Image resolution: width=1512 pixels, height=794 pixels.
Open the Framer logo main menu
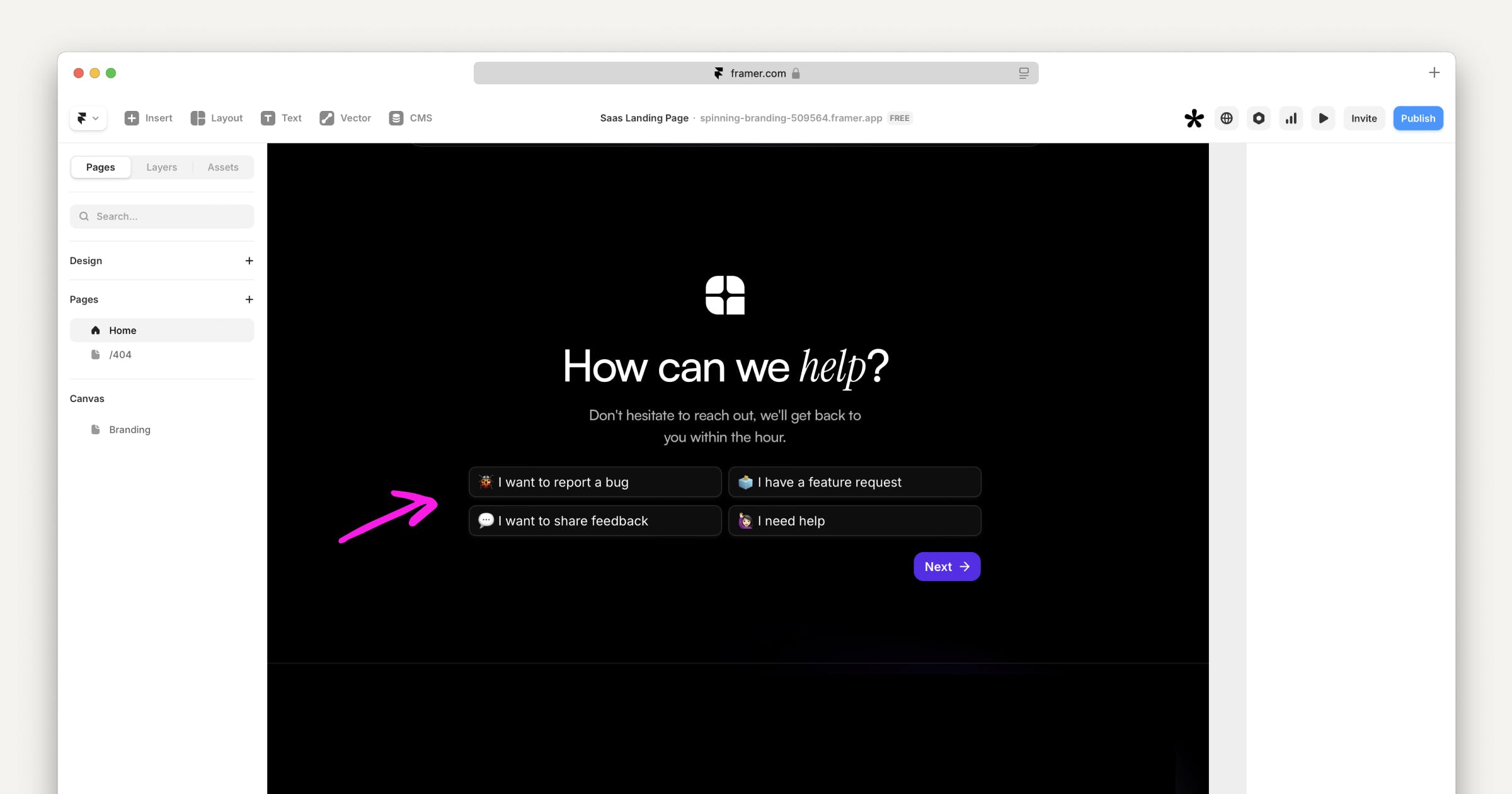[88, 118]
